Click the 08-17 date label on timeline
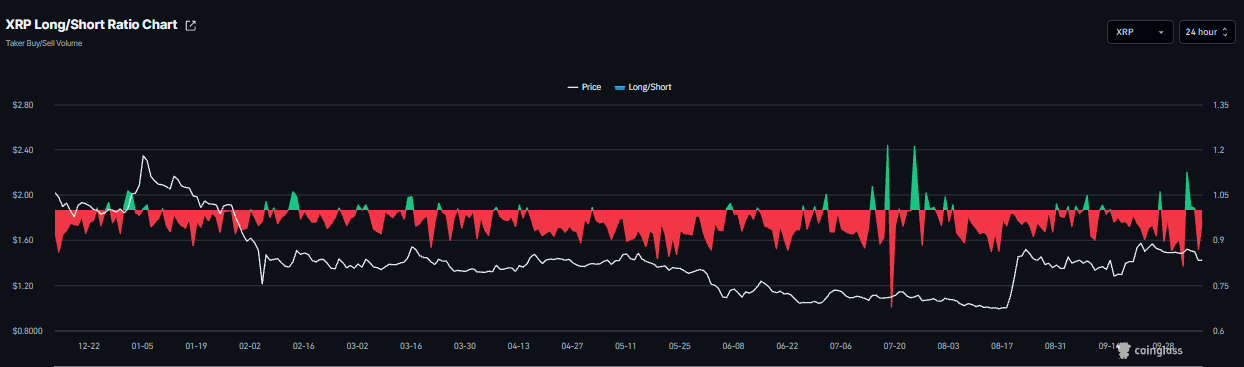 (x=1002, y=346)
